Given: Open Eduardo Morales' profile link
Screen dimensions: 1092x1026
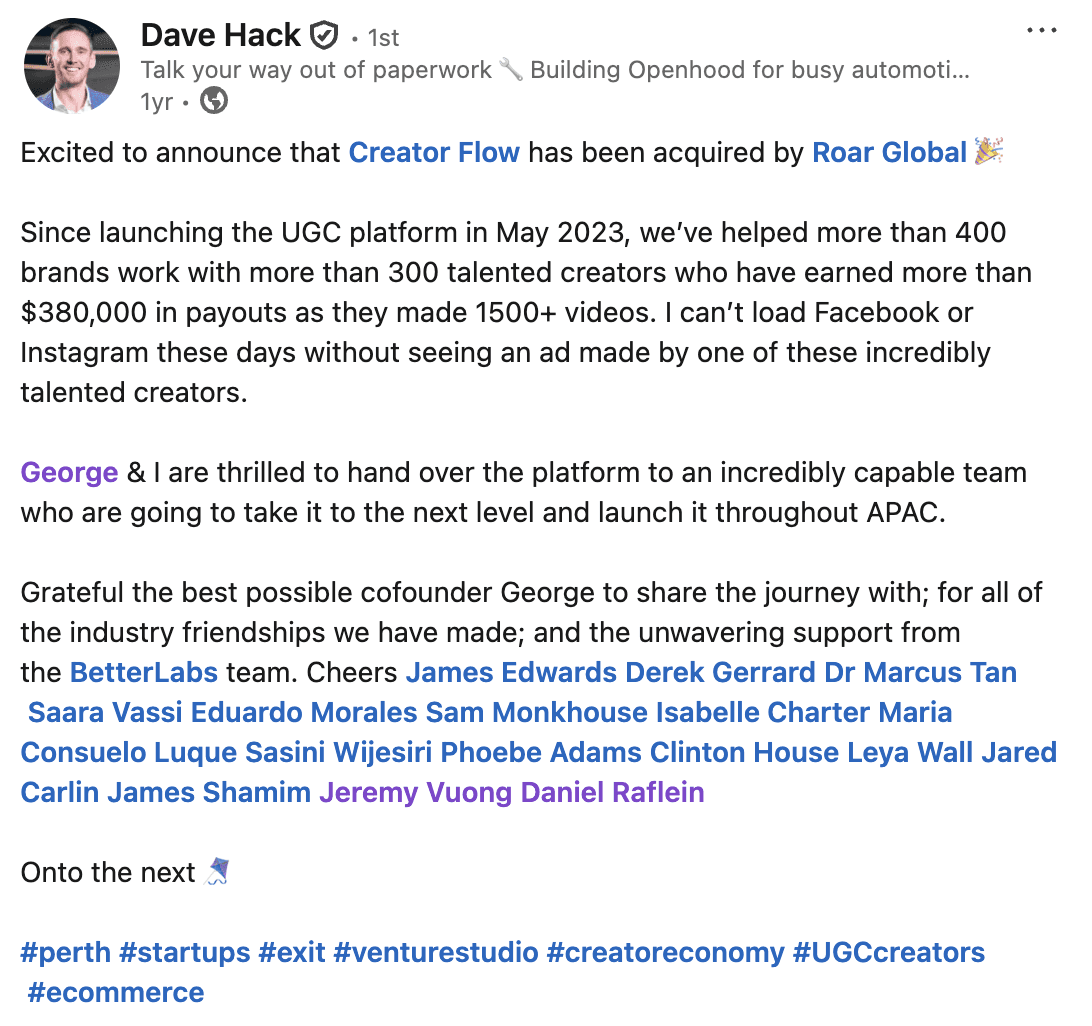Looking at the screenshot, I should pyautogui.click(x=304, y=713).
